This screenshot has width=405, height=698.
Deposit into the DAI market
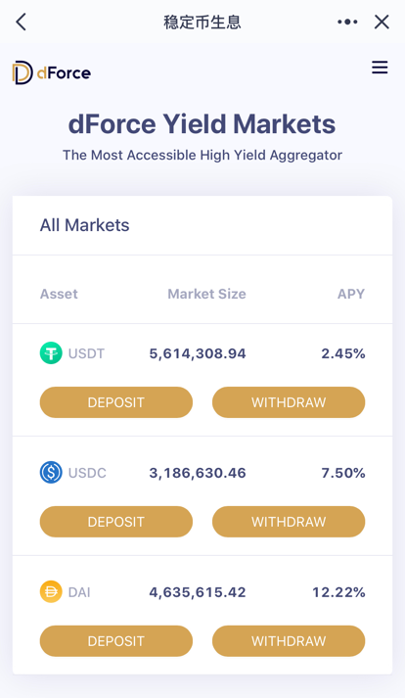pos(116,641)
